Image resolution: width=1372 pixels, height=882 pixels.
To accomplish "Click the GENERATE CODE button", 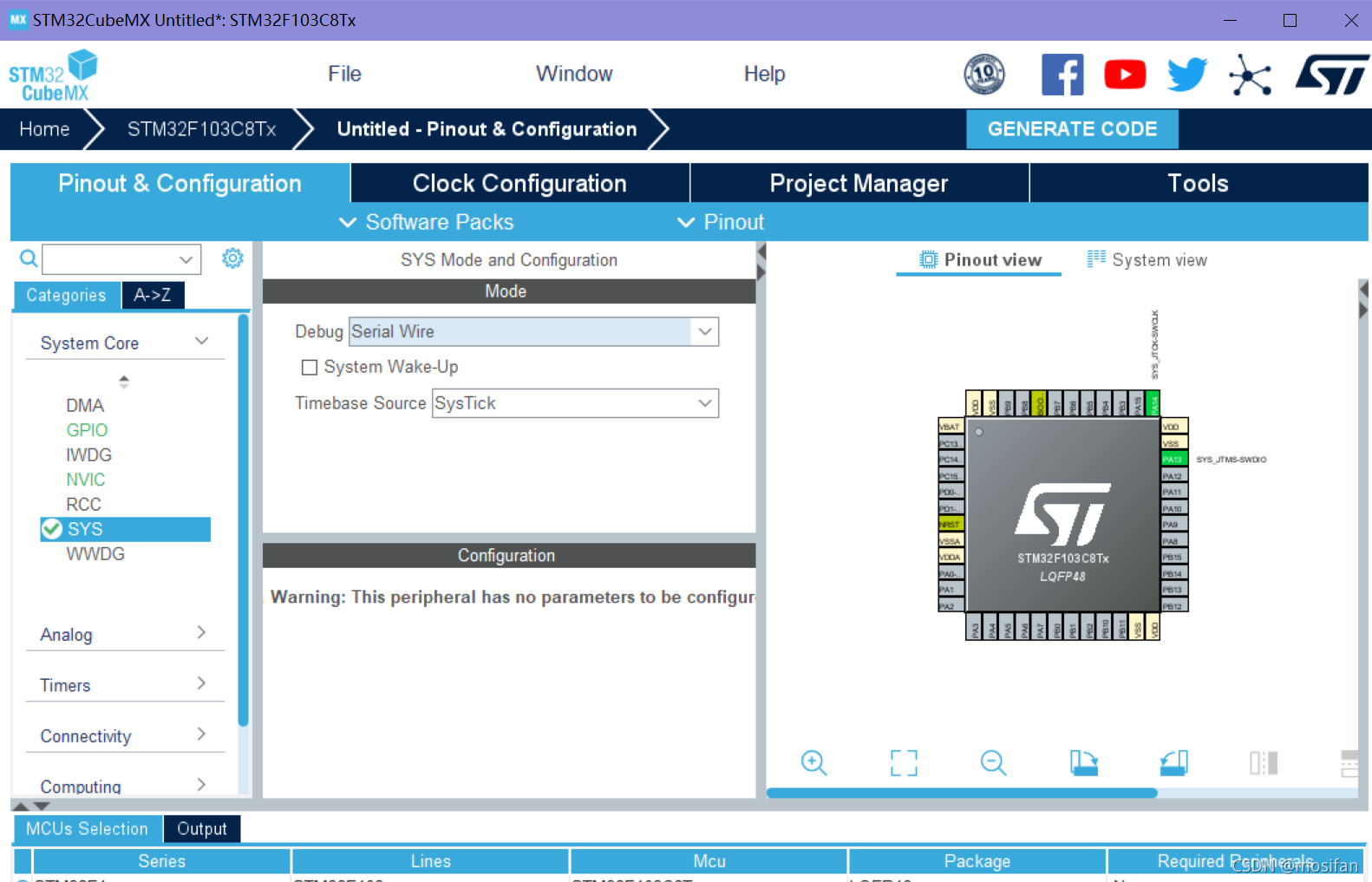I will coord(1072,128).
